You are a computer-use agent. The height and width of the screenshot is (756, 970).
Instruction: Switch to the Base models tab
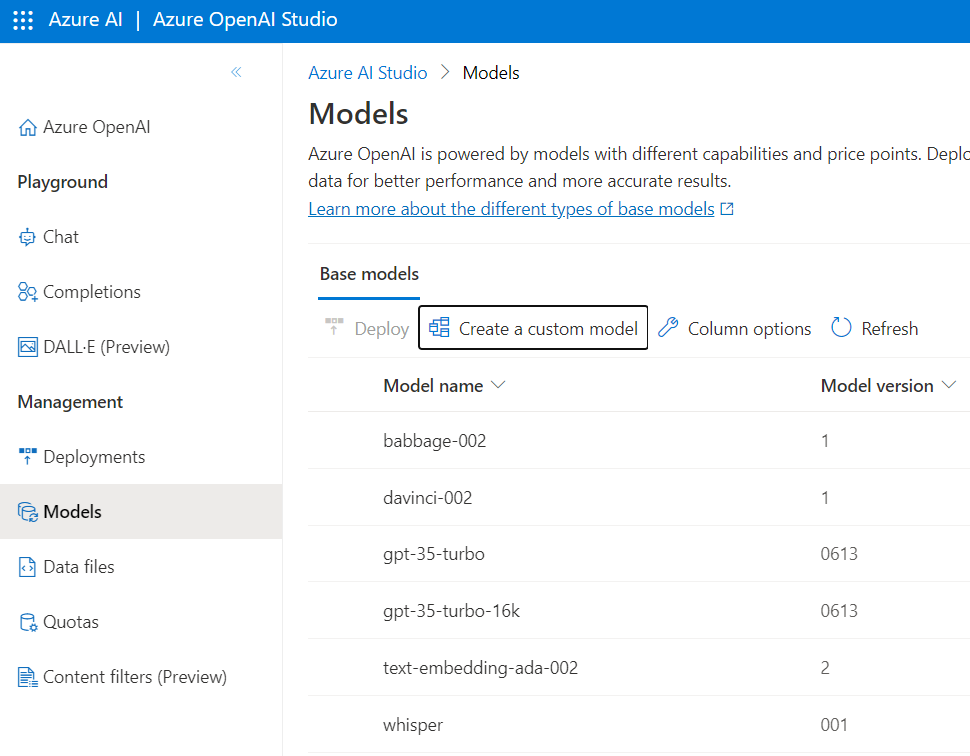[x=369, y=274]
